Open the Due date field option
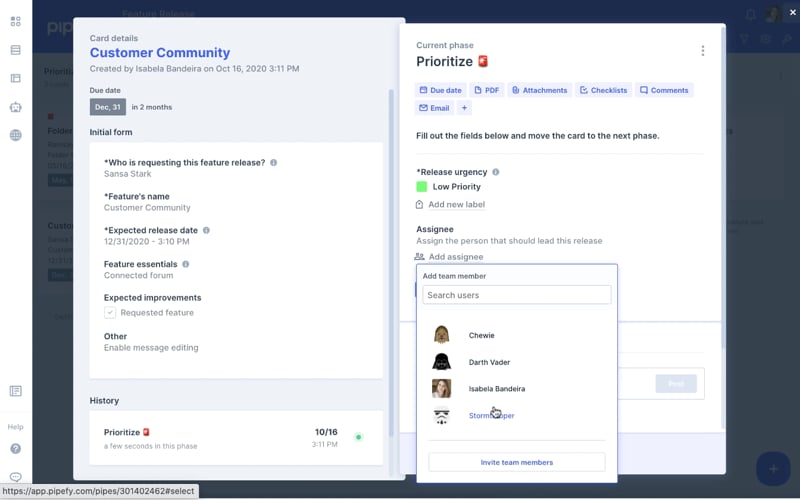The height and width of the screenshot is (500, 800). pos(441,90)
